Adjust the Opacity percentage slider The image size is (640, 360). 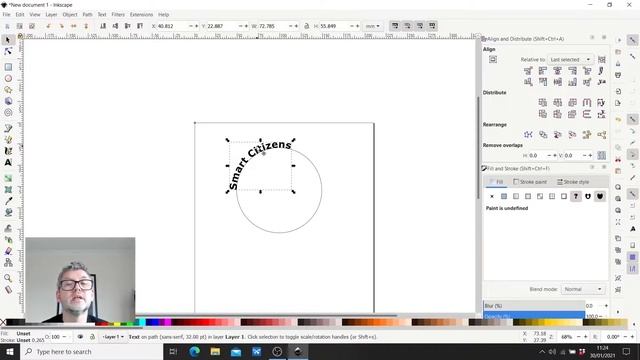pyautogui.click(x=534, y=316)
